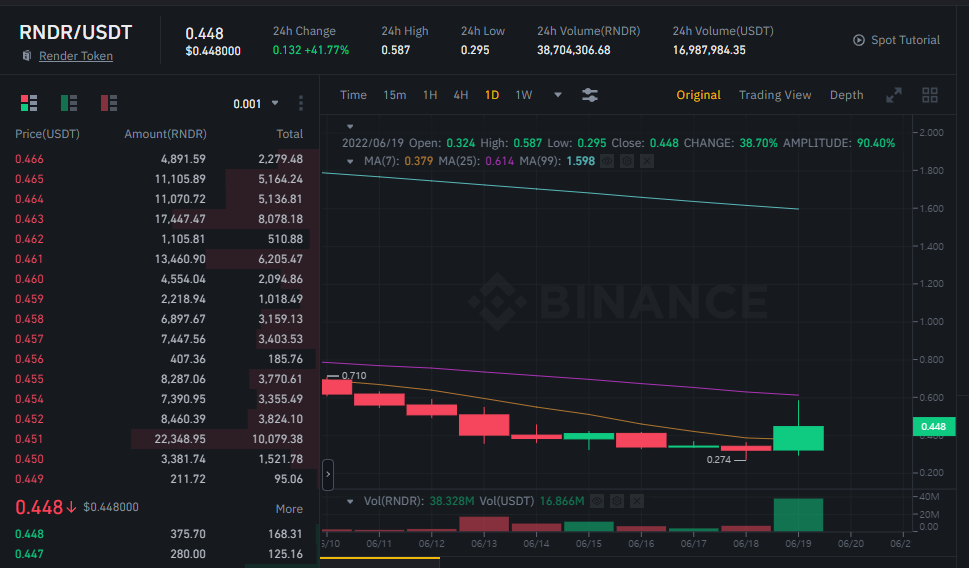Screen dimensions: 969x568
Task: Click the sell order at 0.458
Action: click(x=159, y=319)
